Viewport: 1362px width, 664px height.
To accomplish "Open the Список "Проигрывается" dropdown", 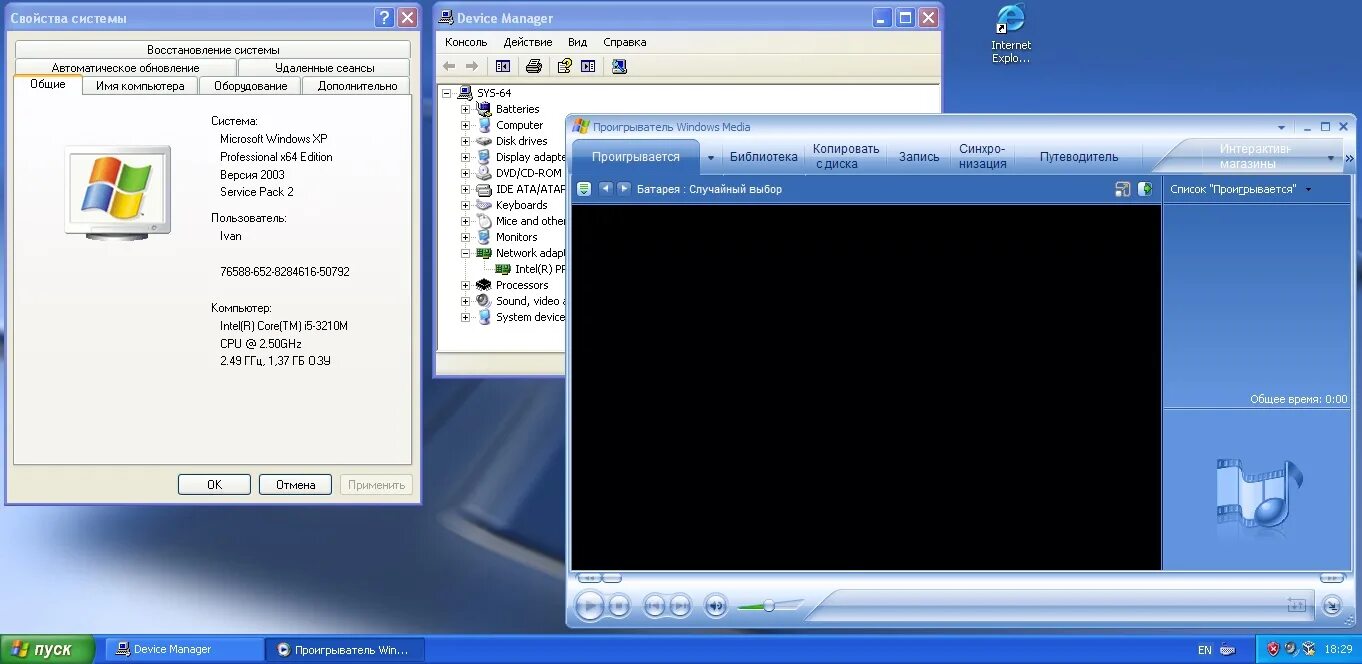I will (x=1240, y=189).
